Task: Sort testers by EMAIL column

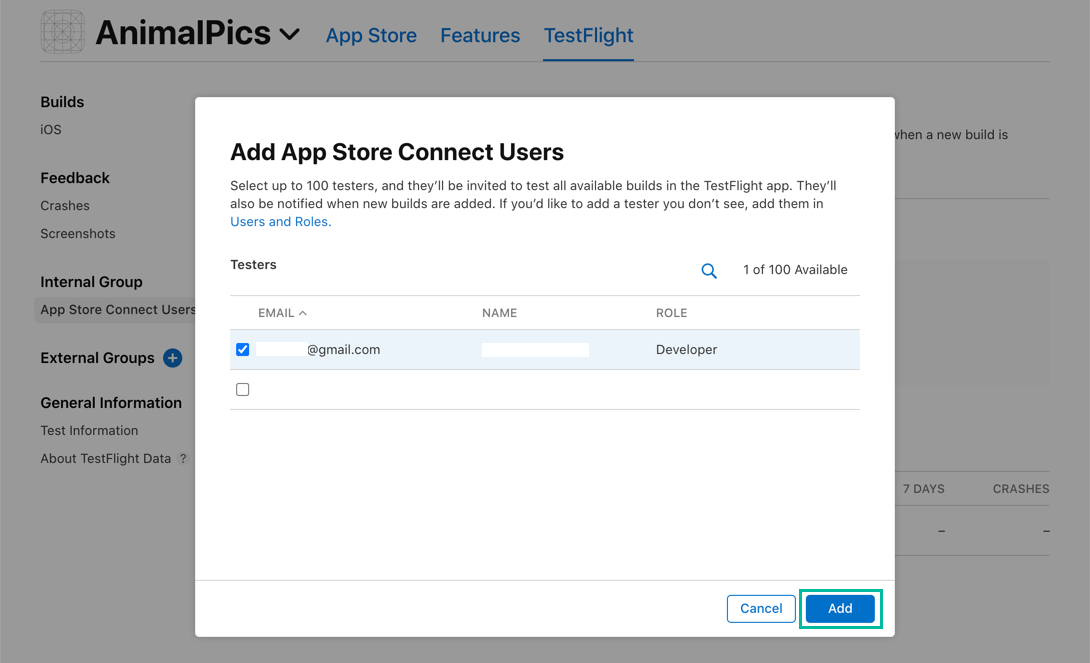Action: (x=282, y=313)
